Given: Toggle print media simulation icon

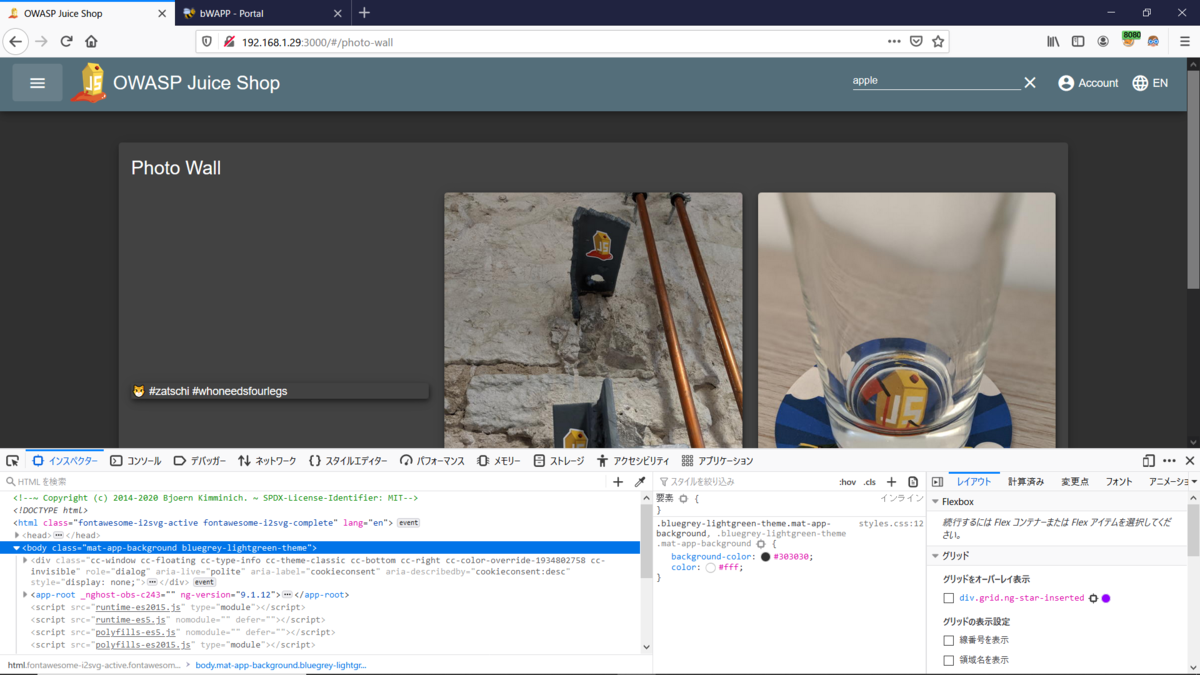Looking at the screenshot, I should (913, 482).
